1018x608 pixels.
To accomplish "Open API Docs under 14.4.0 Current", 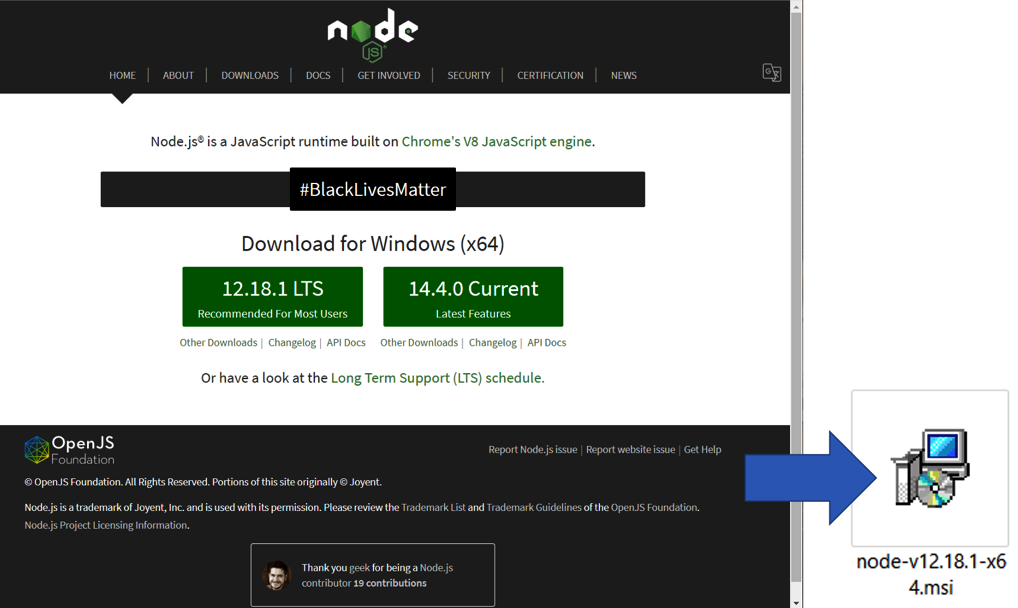I will click(x=547, y=342).
